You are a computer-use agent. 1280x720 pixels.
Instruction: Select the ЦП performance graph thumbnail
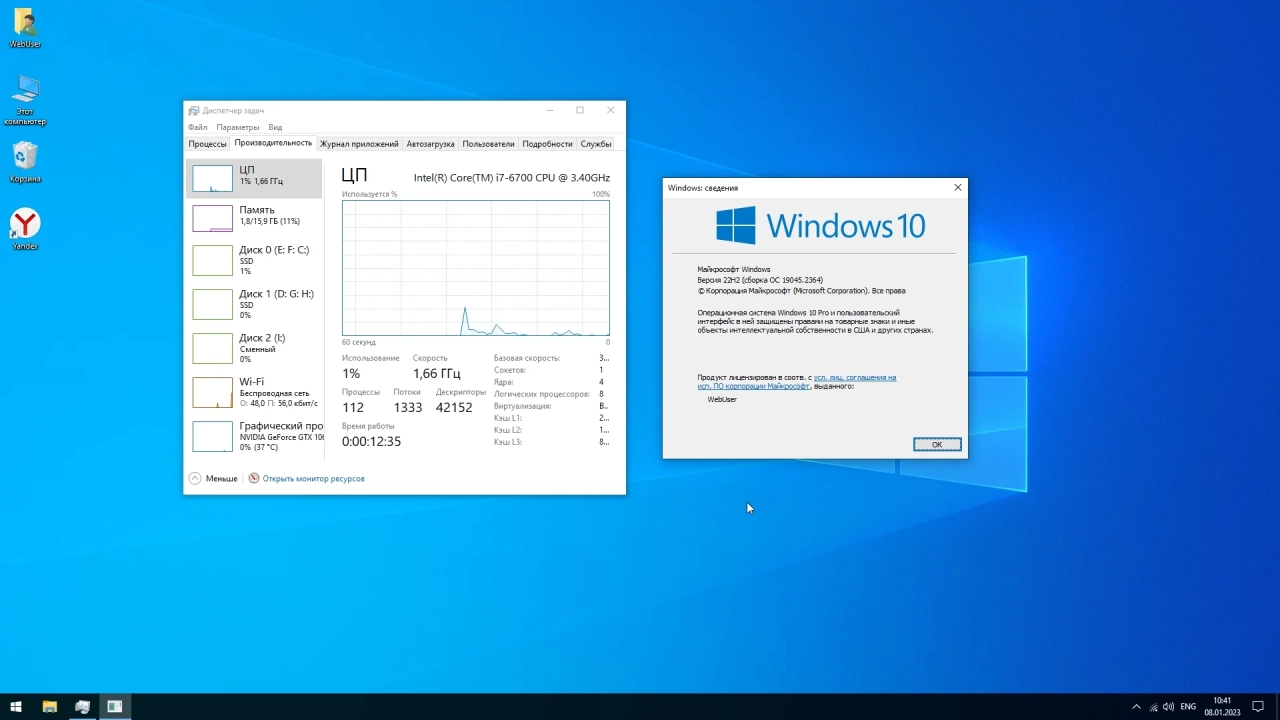(x=212, y=178)
